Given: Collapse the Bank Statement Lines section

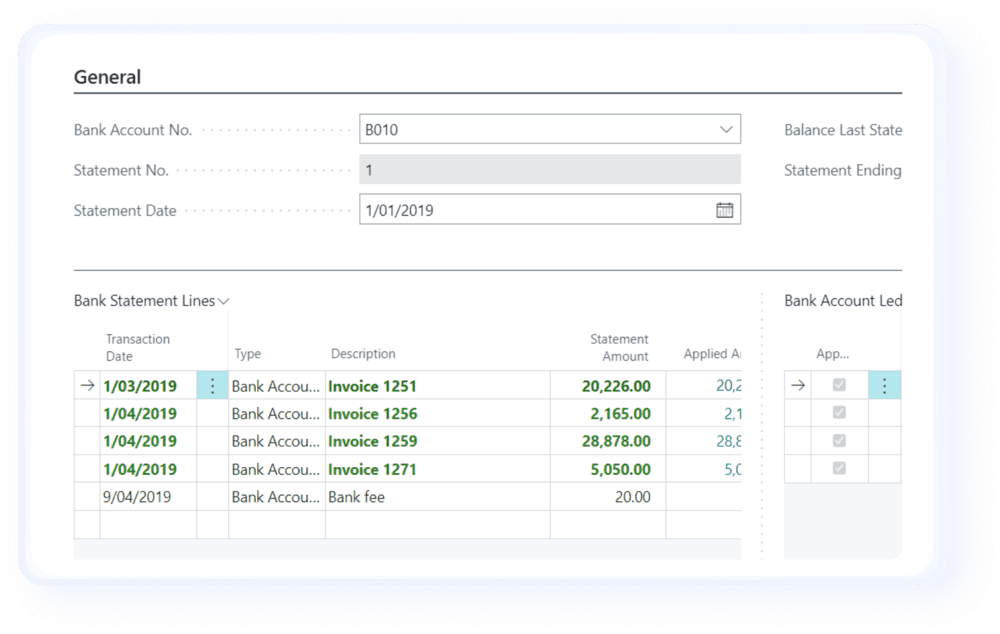Looking at the screenshot, I should click(222, 300).
